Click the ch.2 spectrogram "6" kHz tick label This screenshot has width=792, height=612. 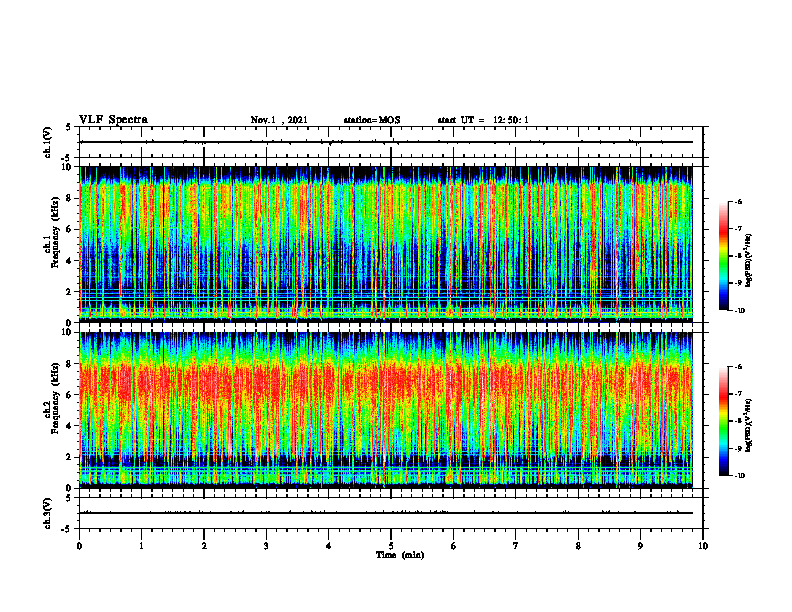pos(70,395)
